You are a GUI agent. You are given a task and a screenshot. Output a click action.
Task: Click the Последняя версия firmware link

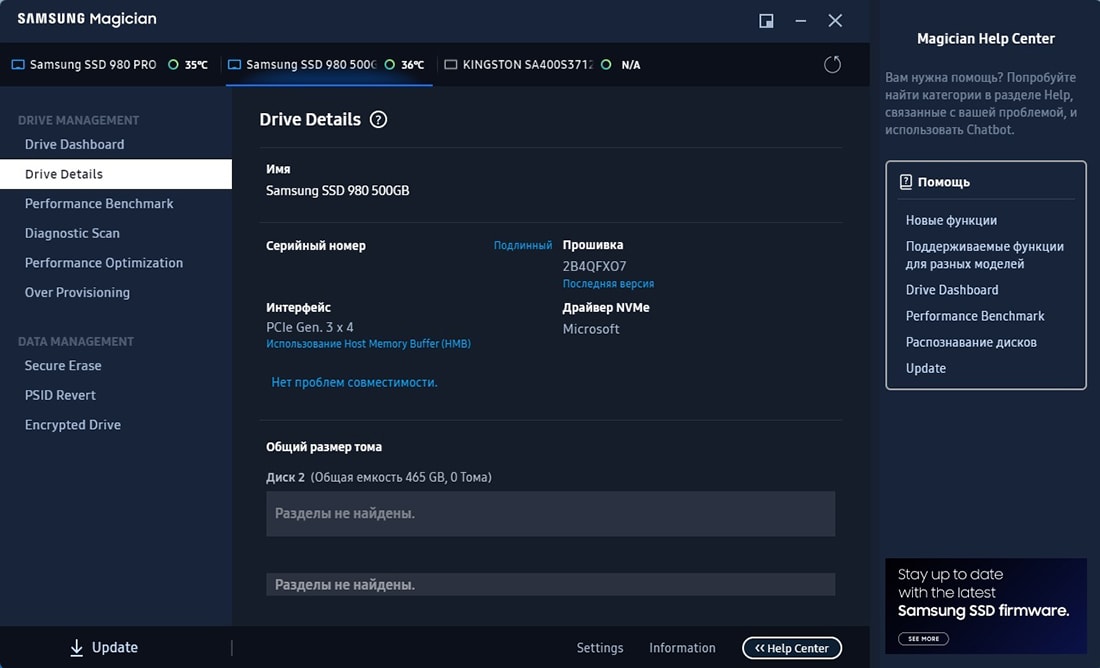(608, 283)
